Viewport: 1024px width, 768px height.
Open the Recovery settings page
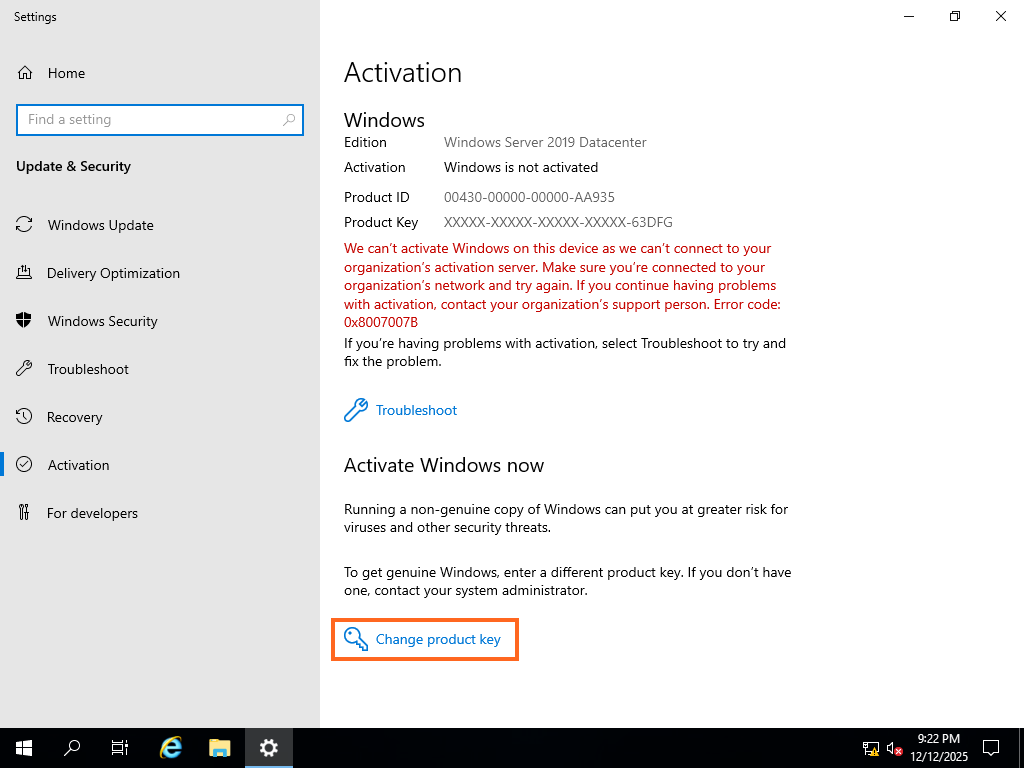(x=75, y=417)
